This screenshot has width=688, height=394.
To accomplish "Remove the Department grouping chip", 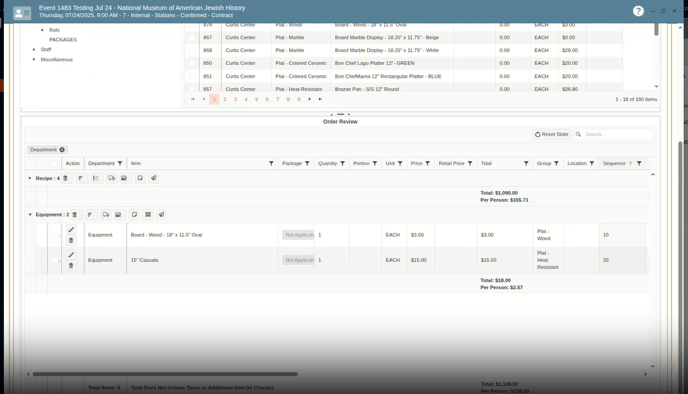I will tap(62, 150).
